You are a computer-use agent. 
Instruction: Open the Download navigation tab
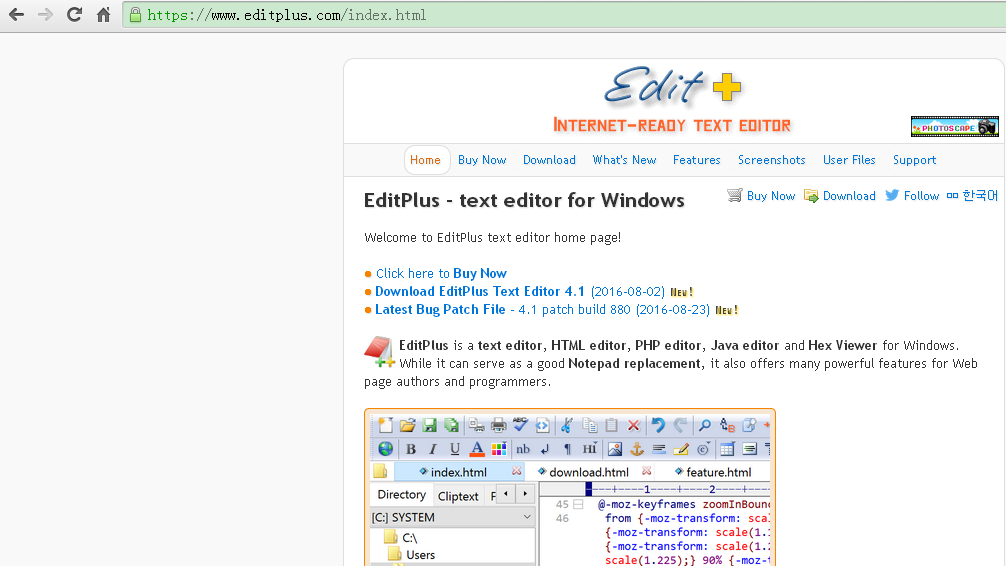[x=549, y=160]
